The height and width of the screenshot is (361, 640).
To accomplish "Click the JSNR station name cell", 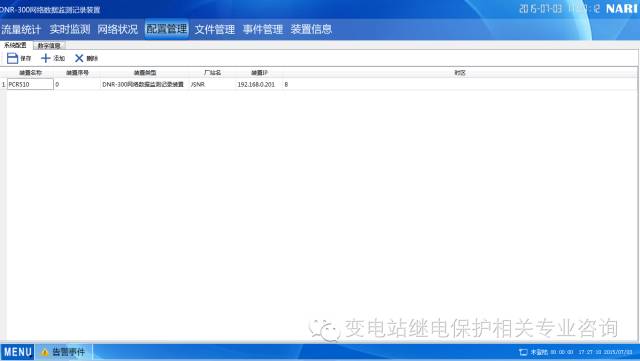I will [x=212, y=85].
